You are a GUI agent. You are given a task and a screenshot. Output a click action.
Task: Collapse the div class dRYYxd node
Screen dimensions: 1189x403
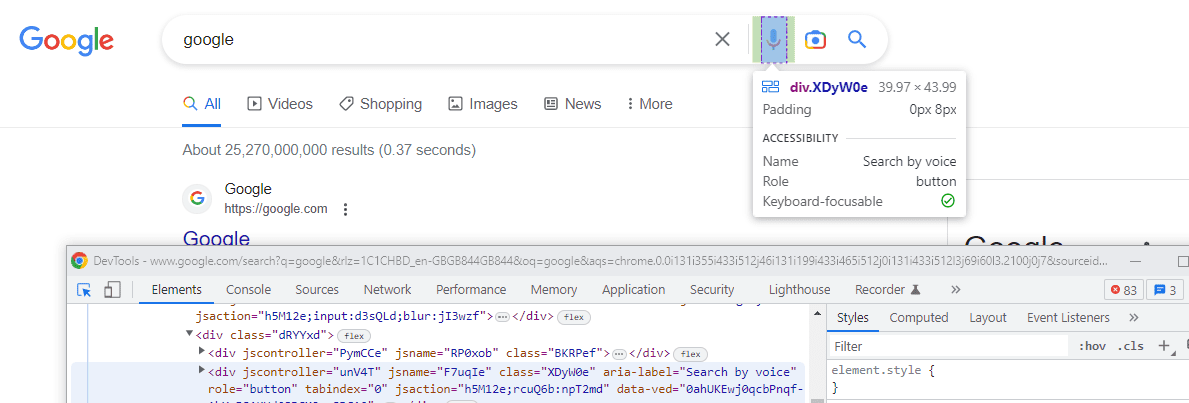189,334
